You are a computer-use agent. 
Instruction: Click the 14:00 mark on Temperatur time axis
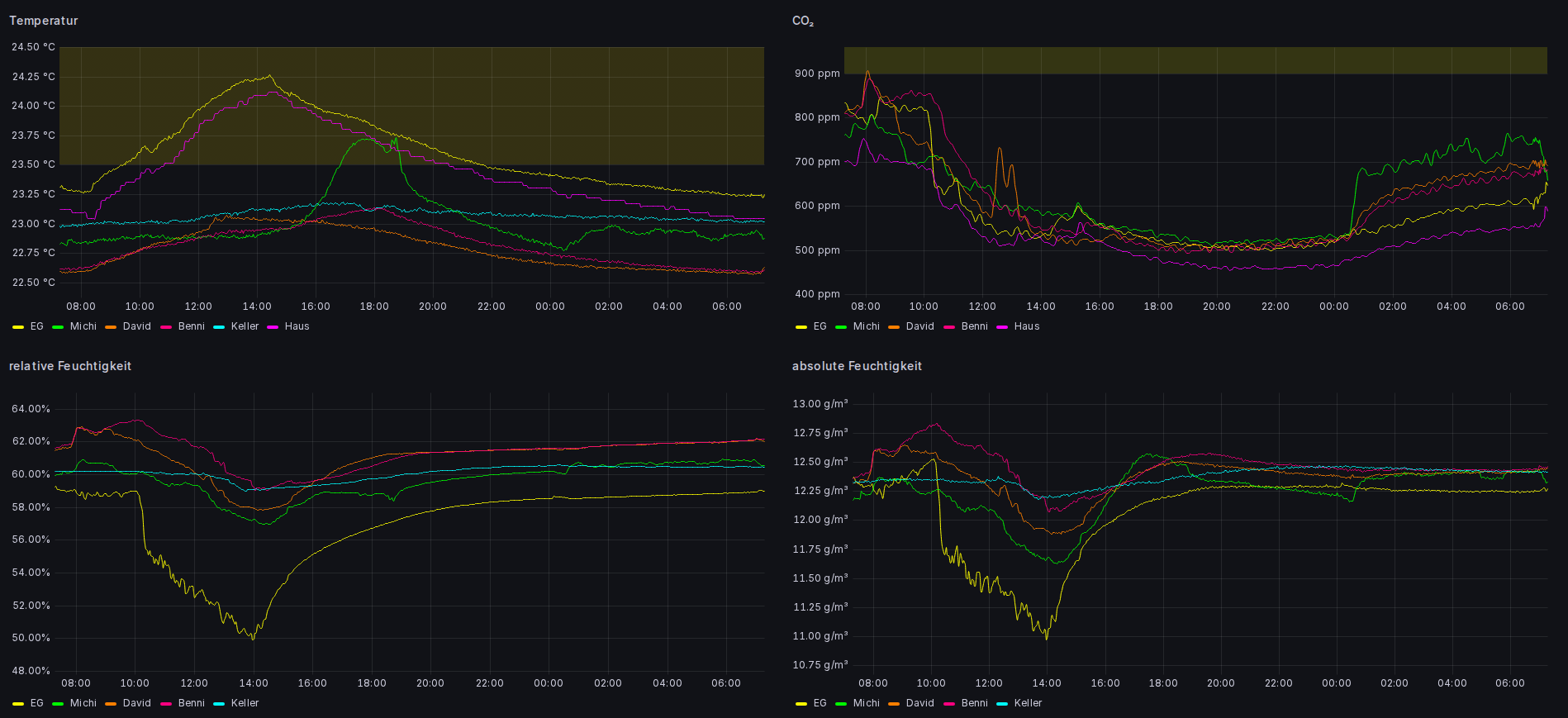(257, 307)
